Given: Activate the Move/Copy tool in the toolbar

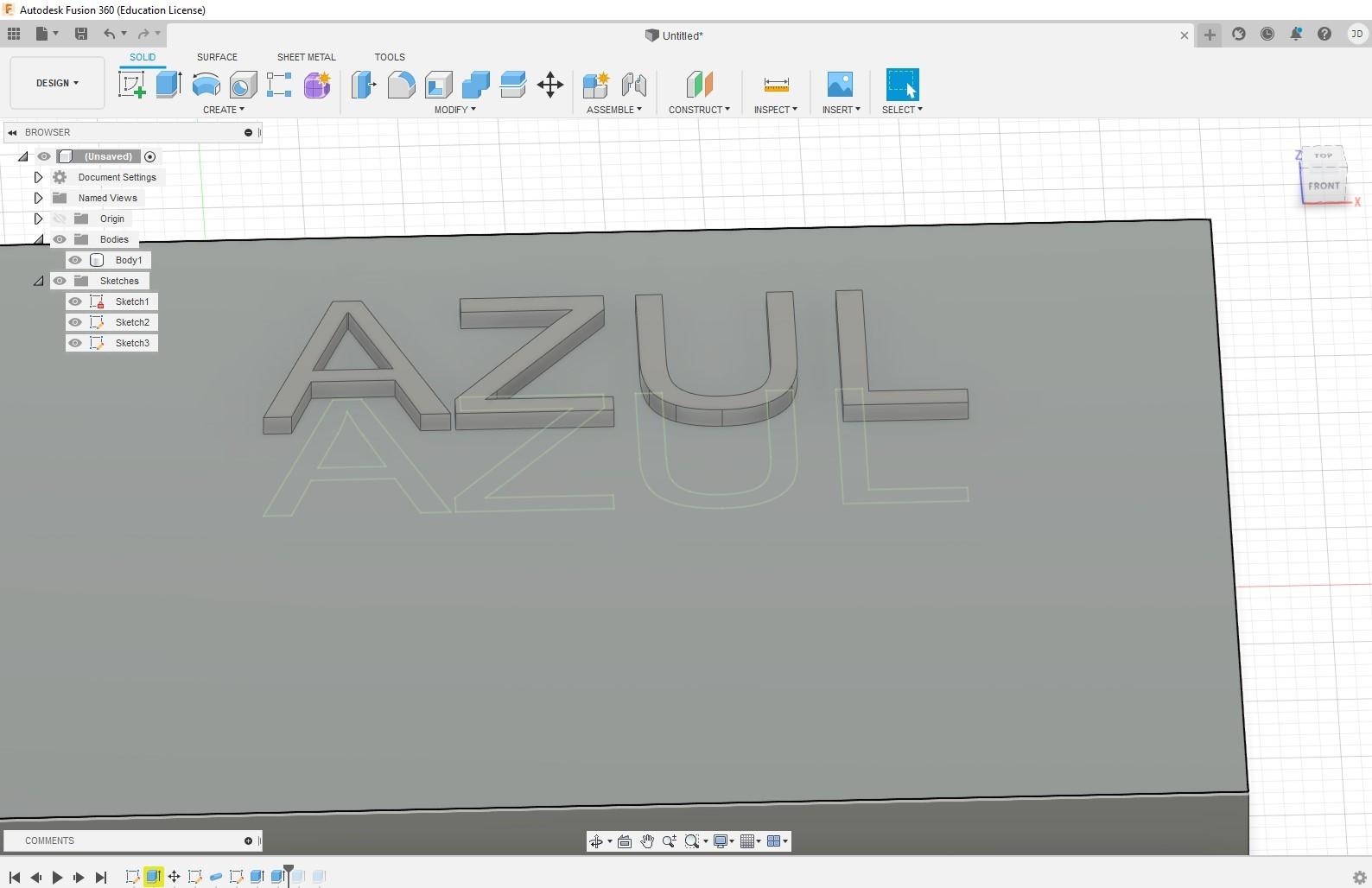Looking at the screenshot, I should 550,85.
